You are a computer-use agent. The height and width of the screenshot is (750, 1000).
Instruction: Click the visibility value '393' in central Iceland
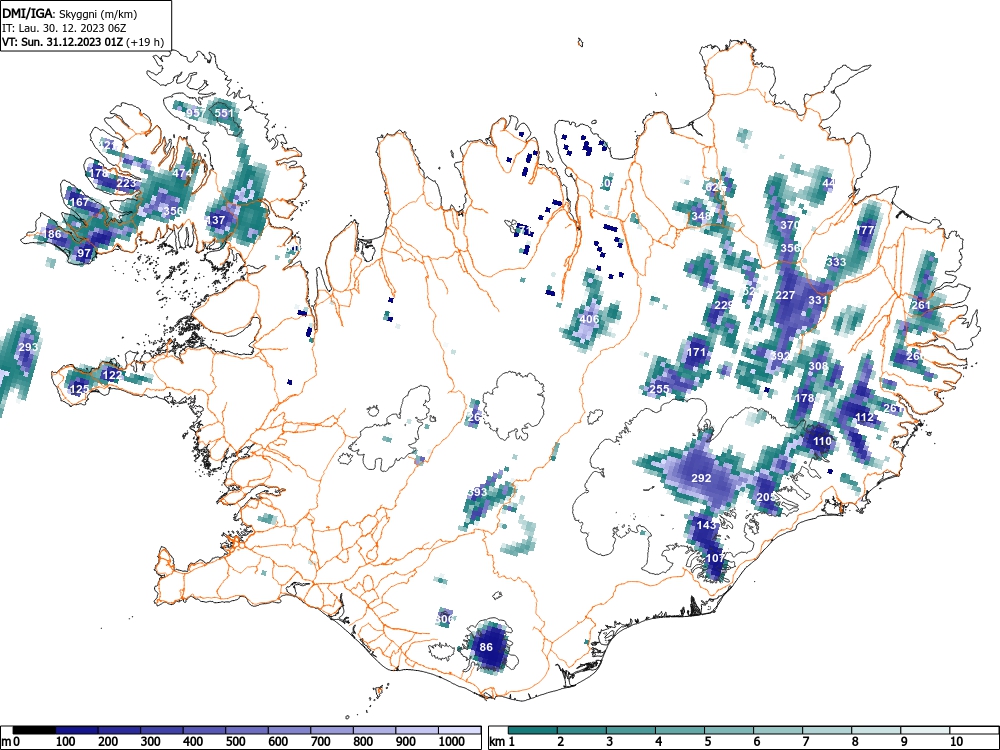coord(477,492)
